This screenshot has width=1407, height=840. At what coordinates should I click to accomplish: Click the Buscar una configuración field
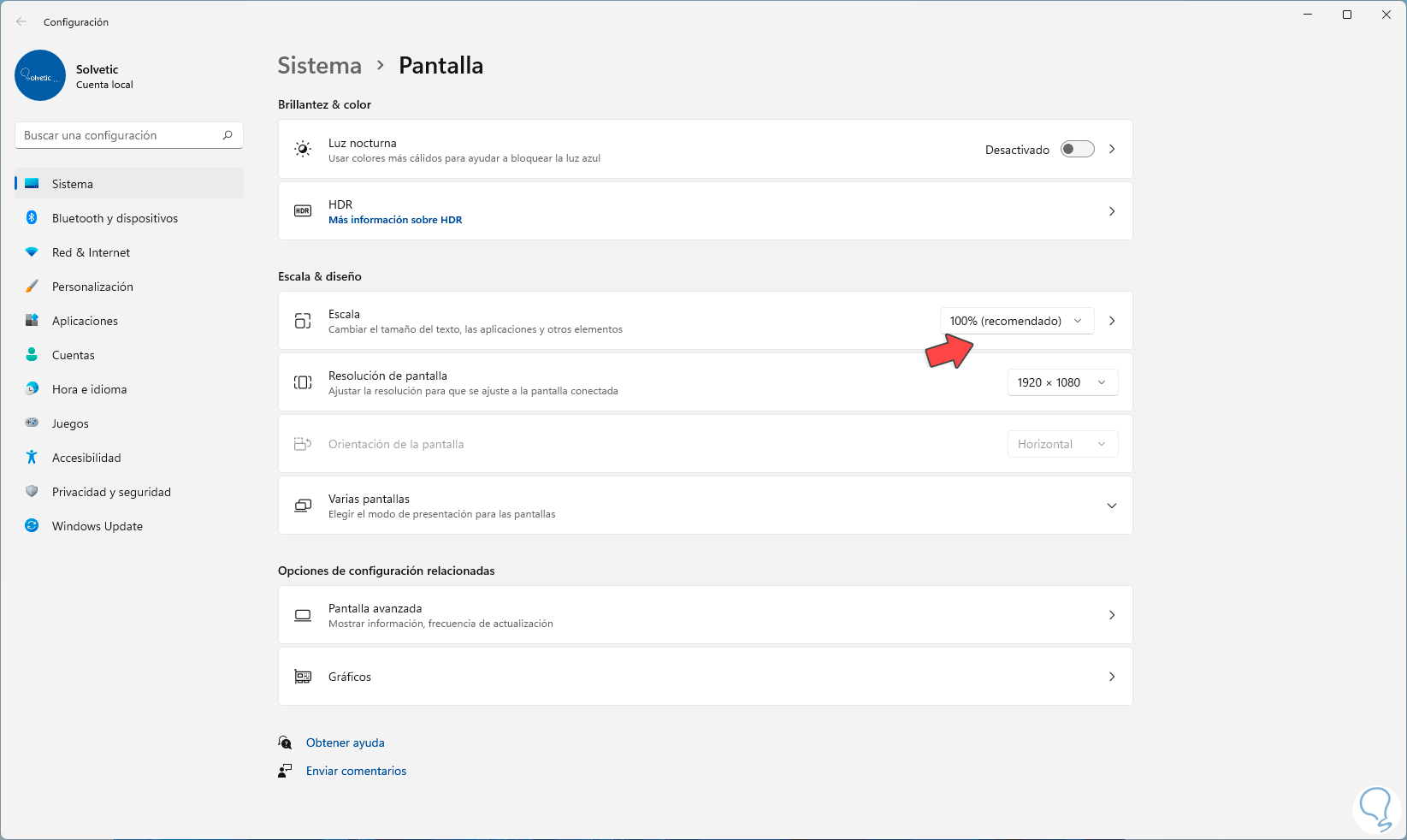[x=120, y=135]
